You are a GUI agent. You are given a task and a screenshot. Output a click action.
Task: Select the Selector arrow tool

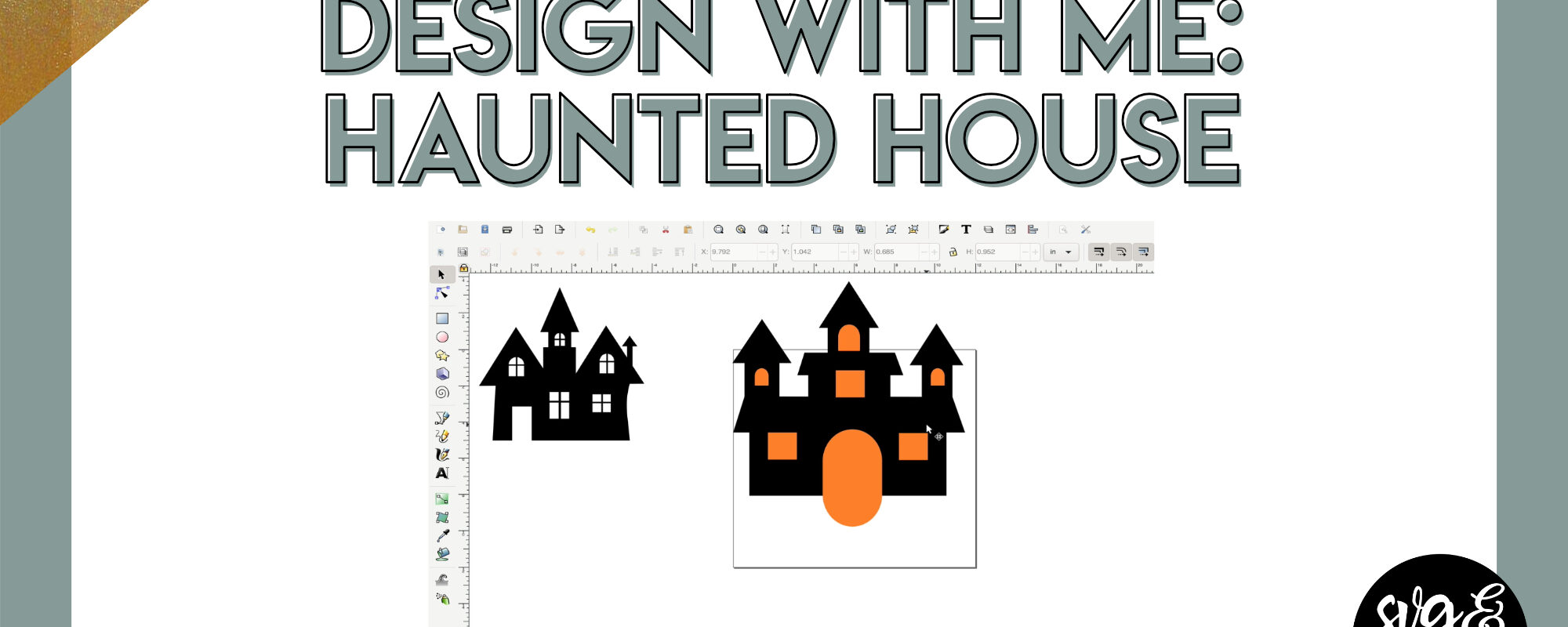[x=442, y=274]
